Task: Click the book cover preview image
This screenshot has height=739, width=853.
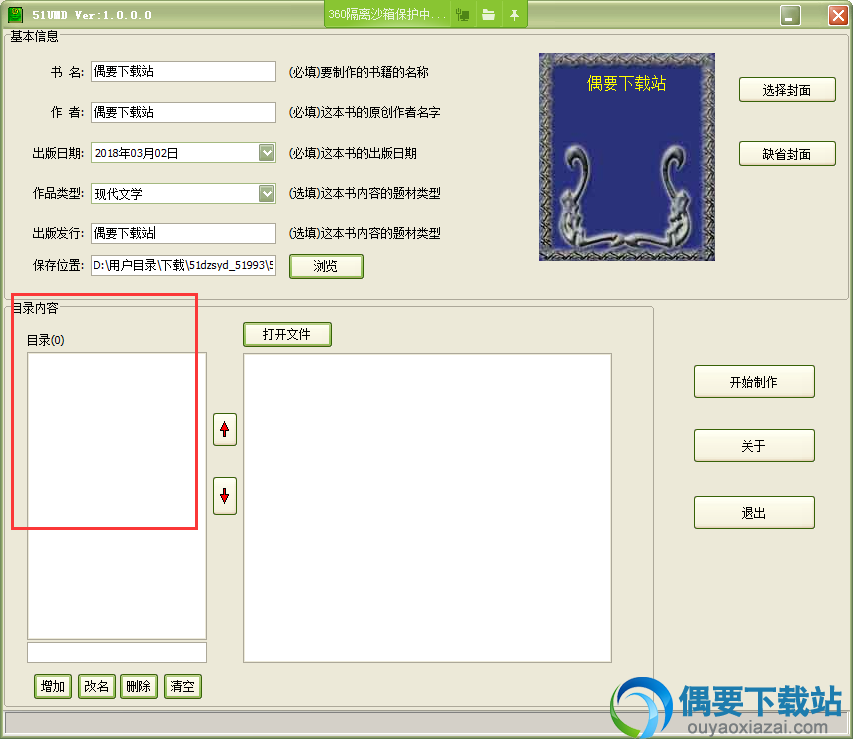Action: coord(627,157)
